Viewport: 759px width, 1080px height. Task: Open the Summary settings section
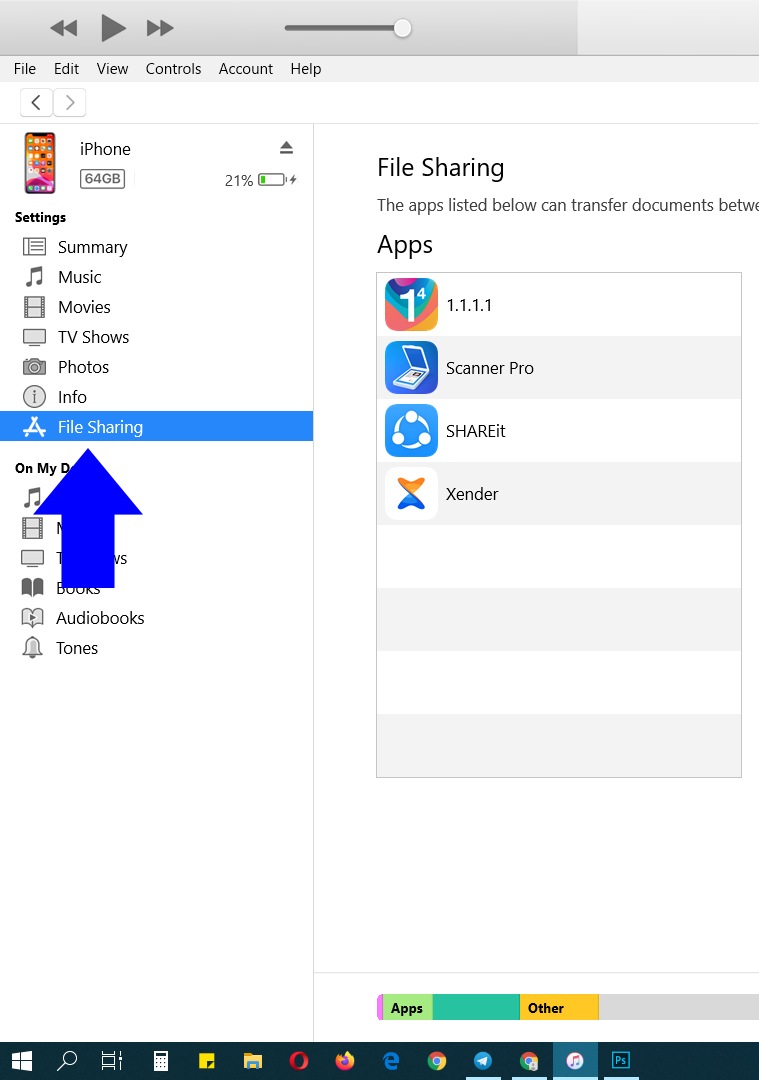156,247
